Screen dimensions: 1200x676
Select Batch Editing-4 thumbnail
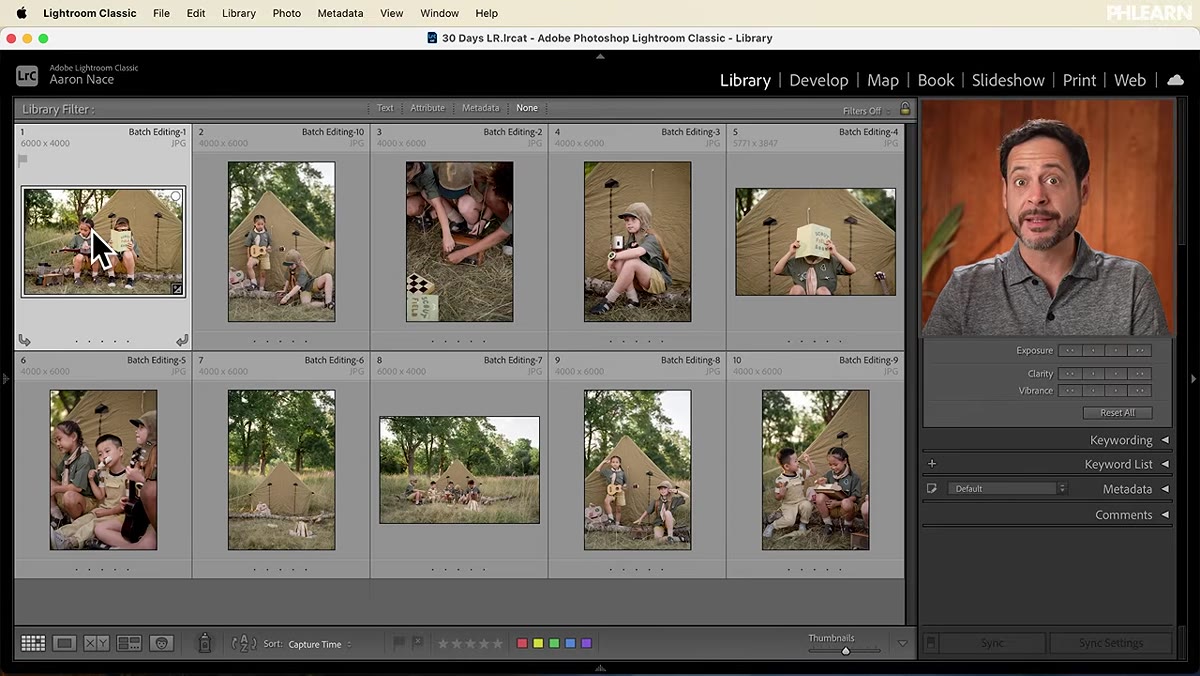point(815,242)
